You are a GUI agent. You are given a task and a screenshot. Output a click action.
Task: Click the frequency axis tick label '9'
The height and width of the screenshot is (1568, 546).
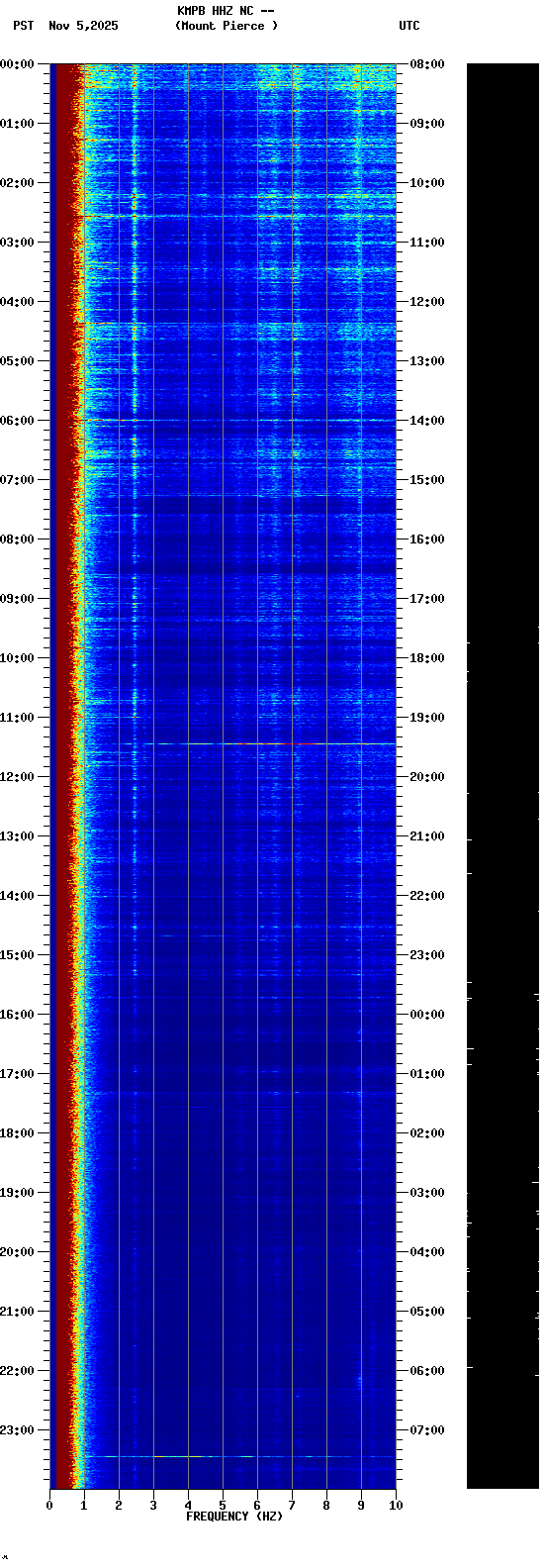361,1506
